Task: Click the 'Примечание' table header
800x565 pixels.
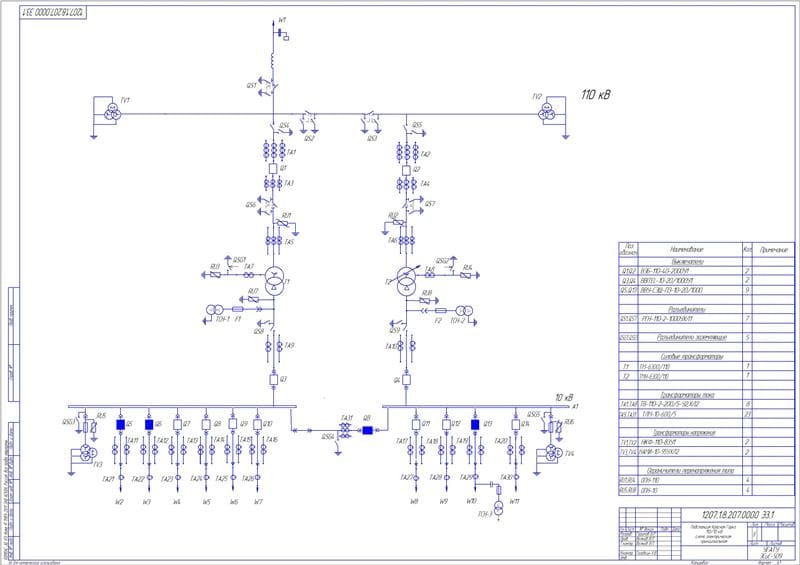Action: point(773,250)
